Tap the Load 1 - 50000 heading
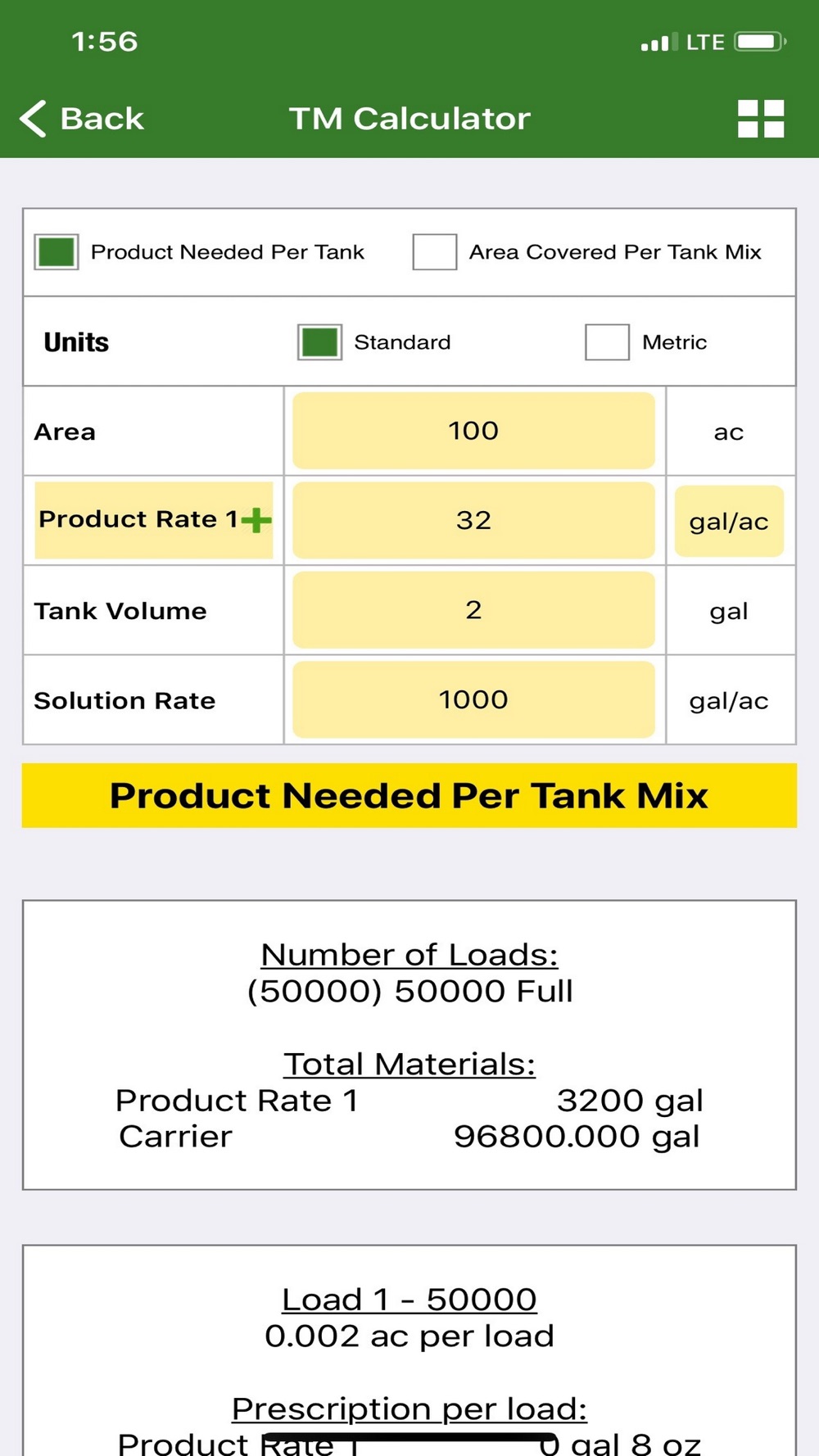Image resolution: width=819 pixels, height=1456 pixels. tap(409, 1300)
